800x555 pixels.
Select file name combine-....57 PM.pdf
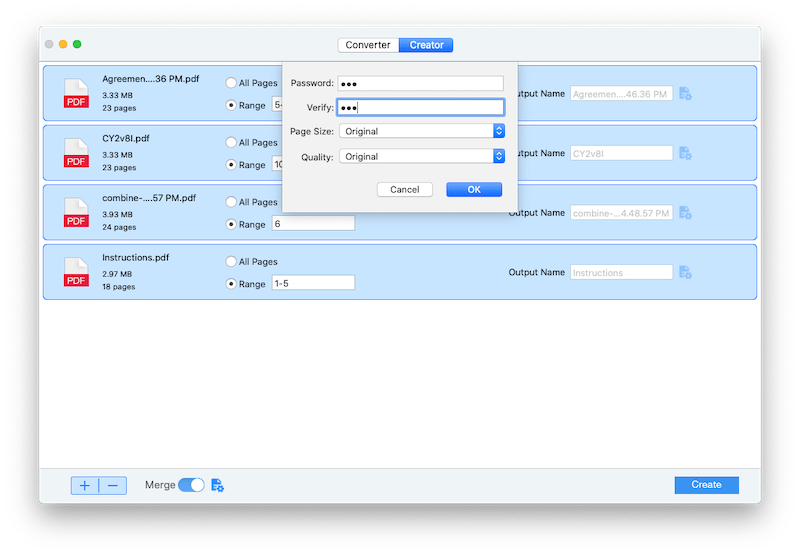149,198
